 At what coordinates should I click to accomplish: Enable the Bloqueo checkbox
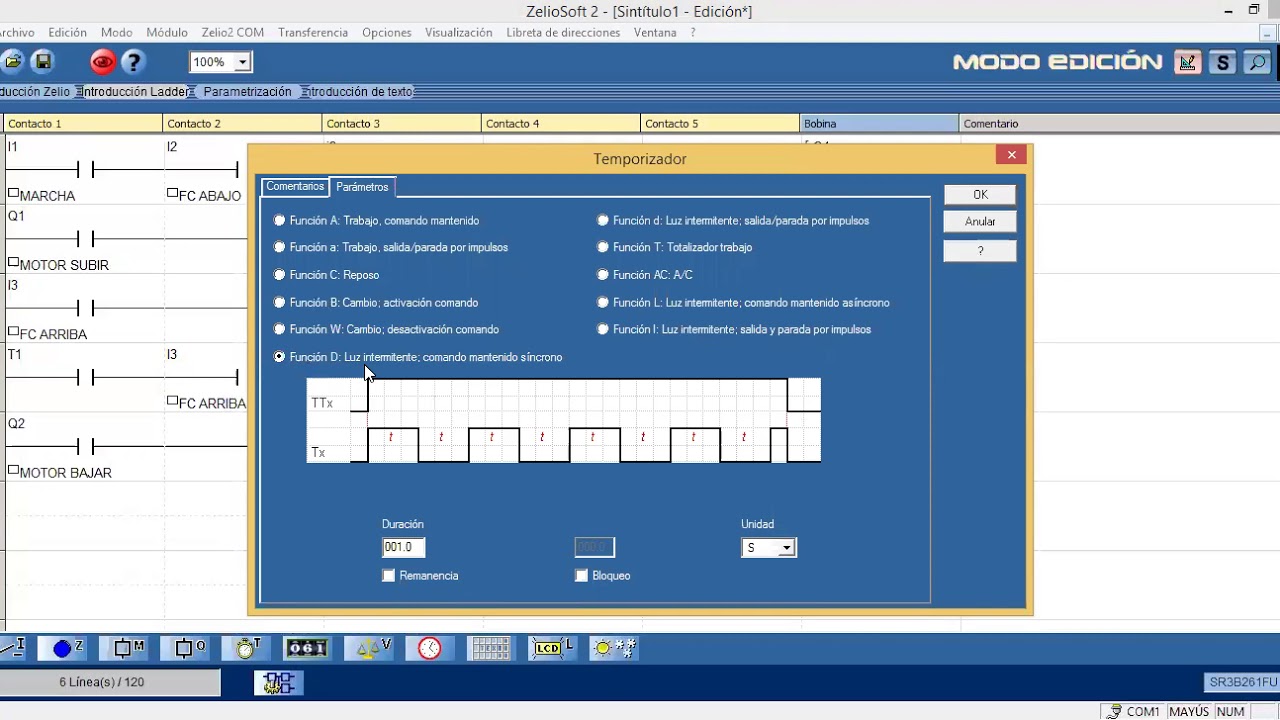pyautogui.click(x=582, y=576)
